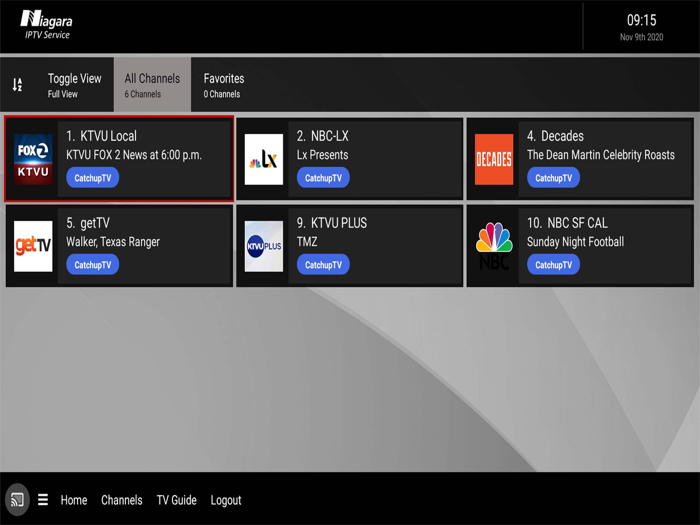Open CatchupTV for KTVU PLUS
The height and width of the screenshot is (525, 700).
[323, 265]
